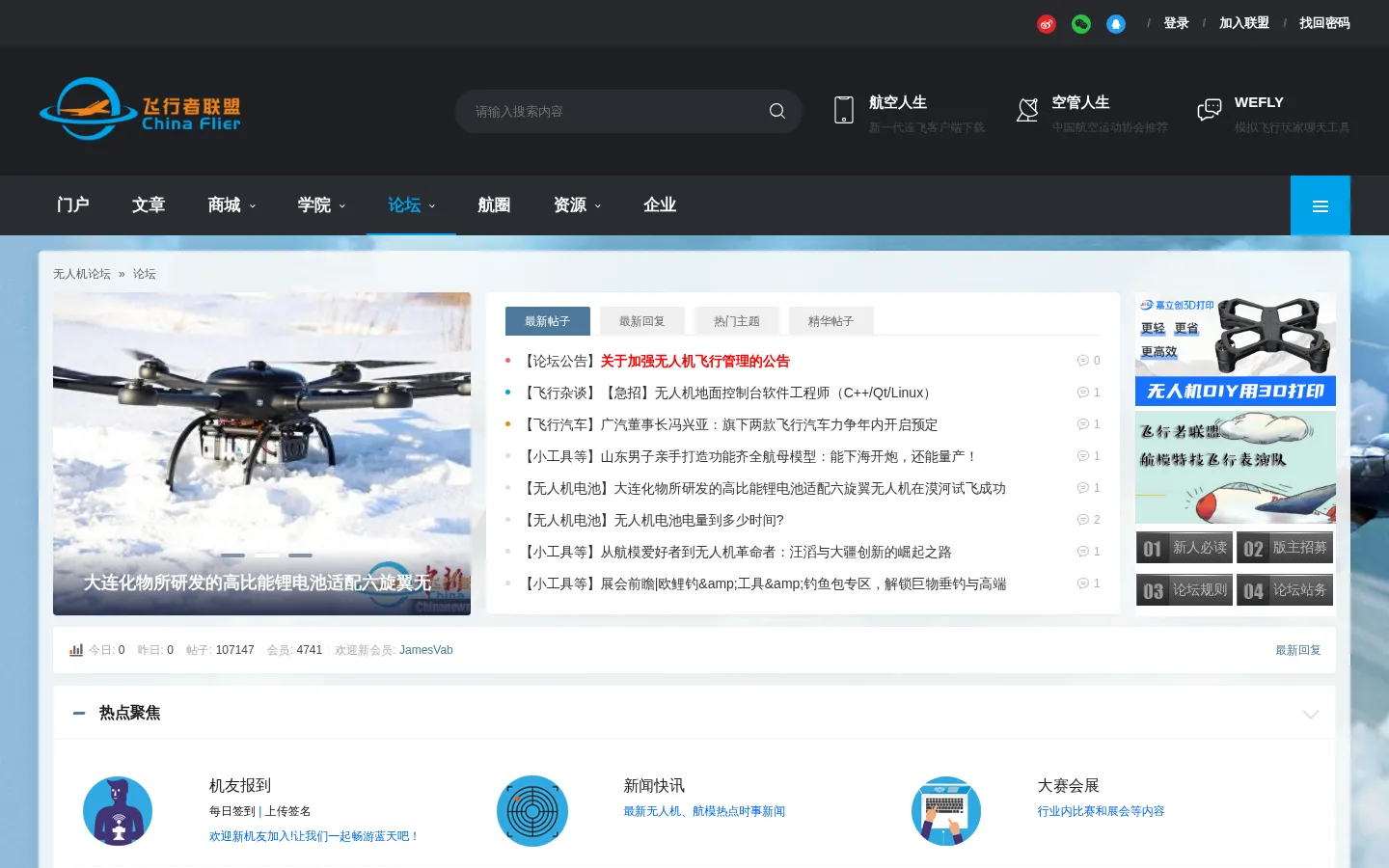Screen dimensions: 1389x868
Task: Select the third slideshow indicator dash
Action: click(300, 556)
